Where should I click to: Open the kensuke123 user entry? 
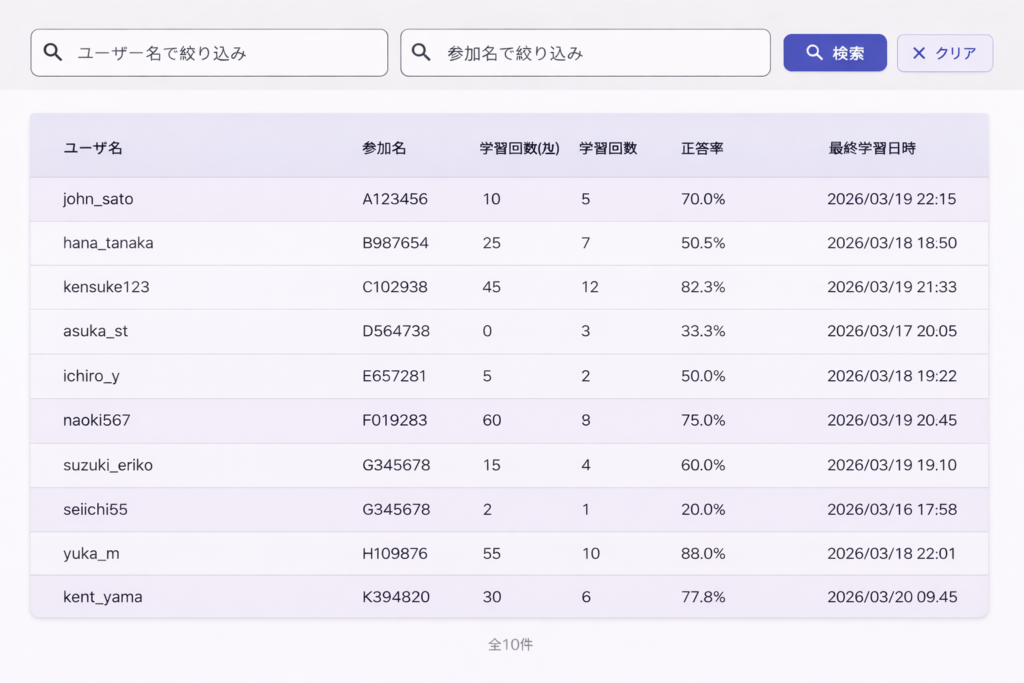[106, 287]
